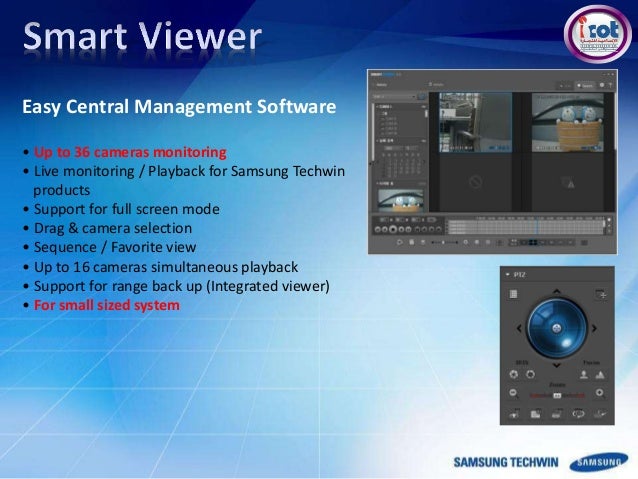Click camera tree vertical scrollbar

(426, 114)
